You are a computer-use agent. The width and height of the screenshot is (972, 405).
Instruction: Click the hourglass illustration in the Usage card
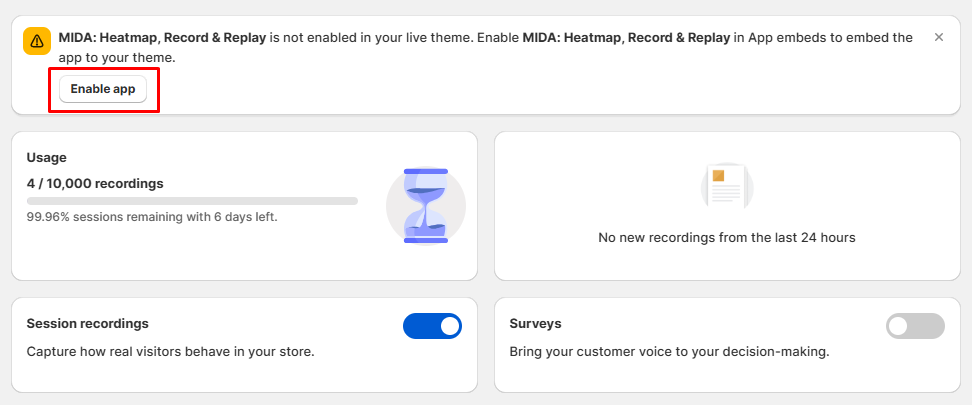pyautogui.click(x=425, y=206)
